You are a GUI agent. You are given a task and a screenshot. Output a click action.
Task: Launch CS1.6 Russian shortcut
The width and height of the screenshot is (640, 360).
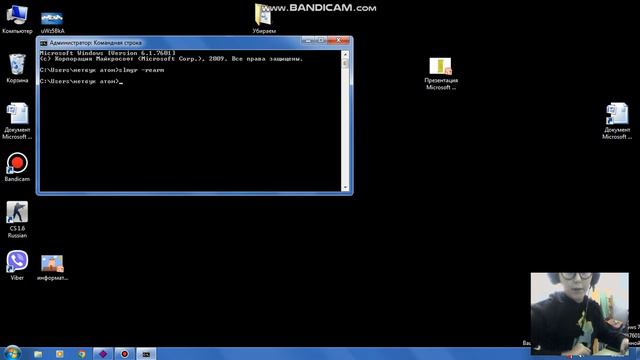pos(17,220)
